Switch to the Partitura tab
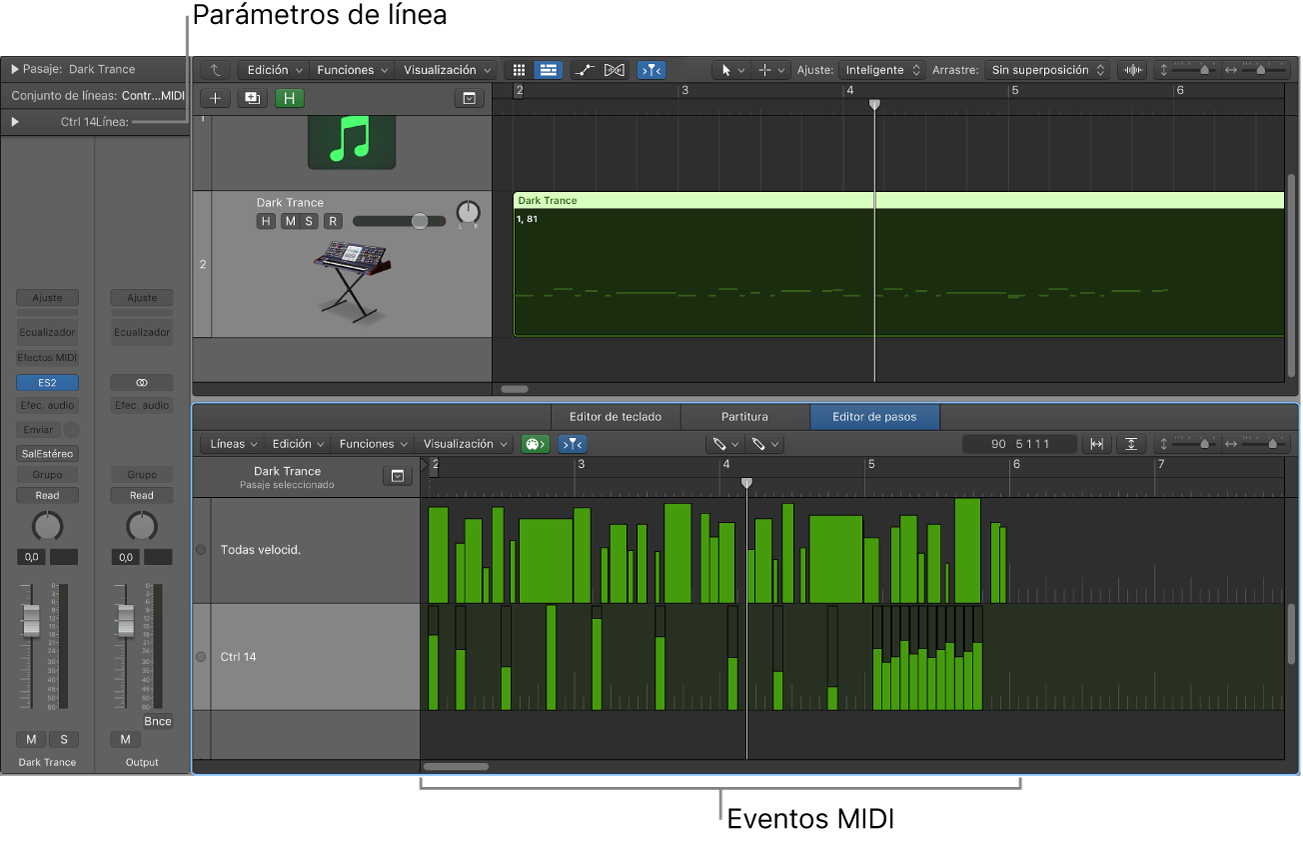The image size is (1303, 841). 745,417
